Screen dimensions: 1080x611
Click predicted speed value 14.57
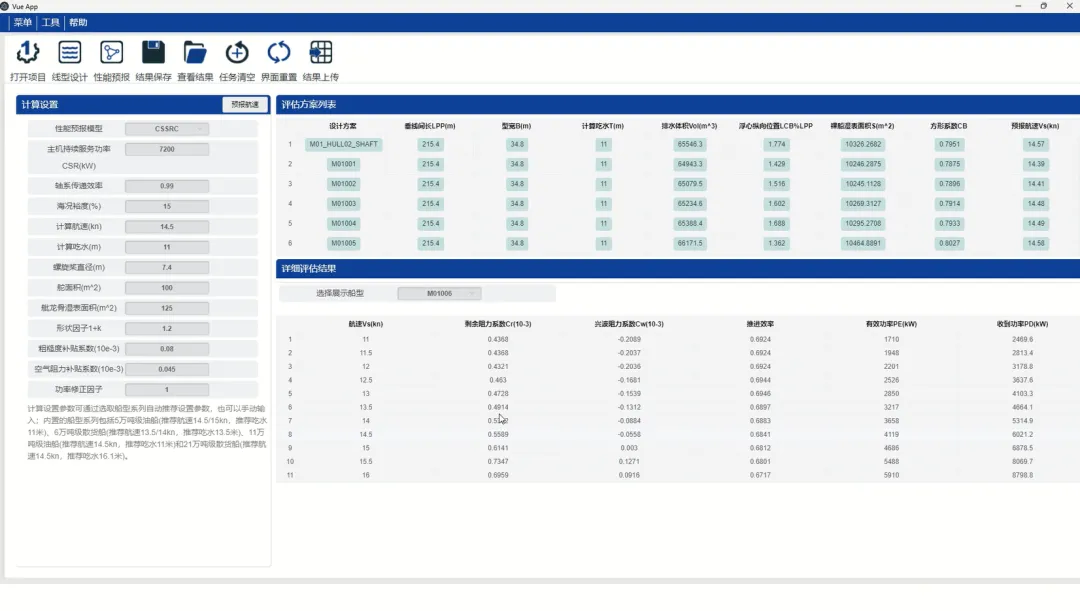tap(1036, 145)
